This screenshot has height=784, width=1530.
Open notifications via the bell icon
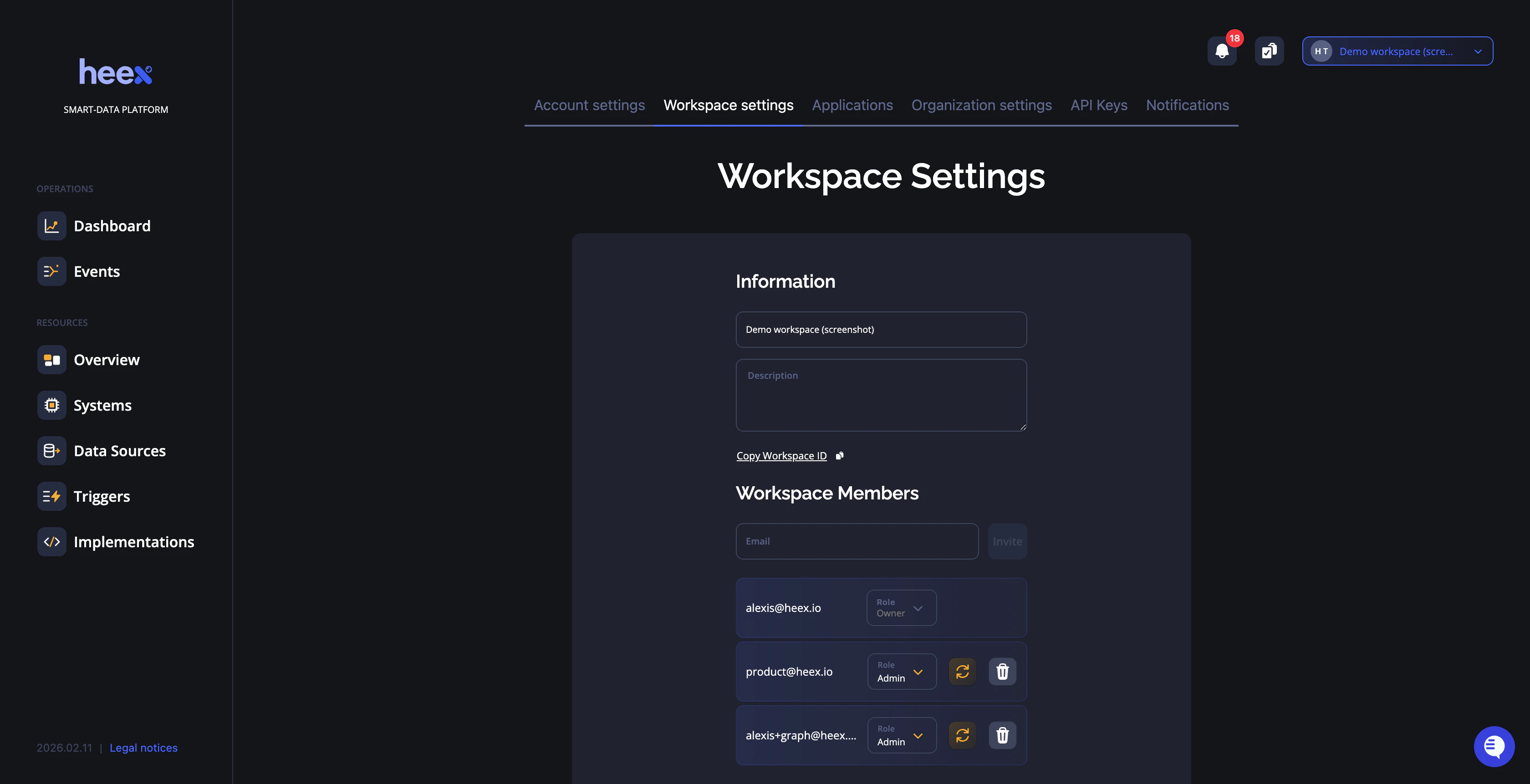click(x=1222, y=51)
